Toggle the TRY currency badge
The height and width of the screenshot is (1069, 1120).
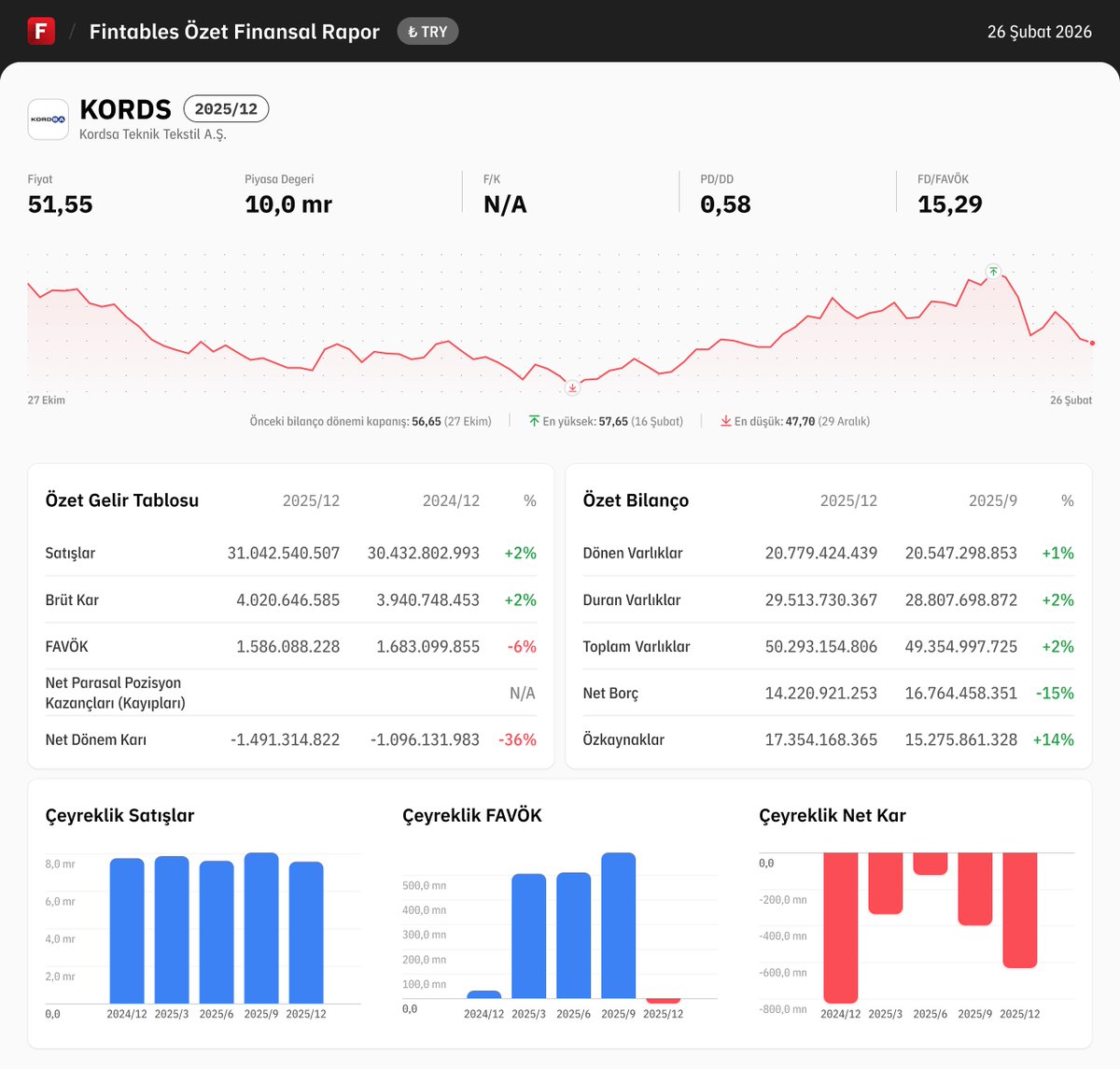tap(427, 31)
